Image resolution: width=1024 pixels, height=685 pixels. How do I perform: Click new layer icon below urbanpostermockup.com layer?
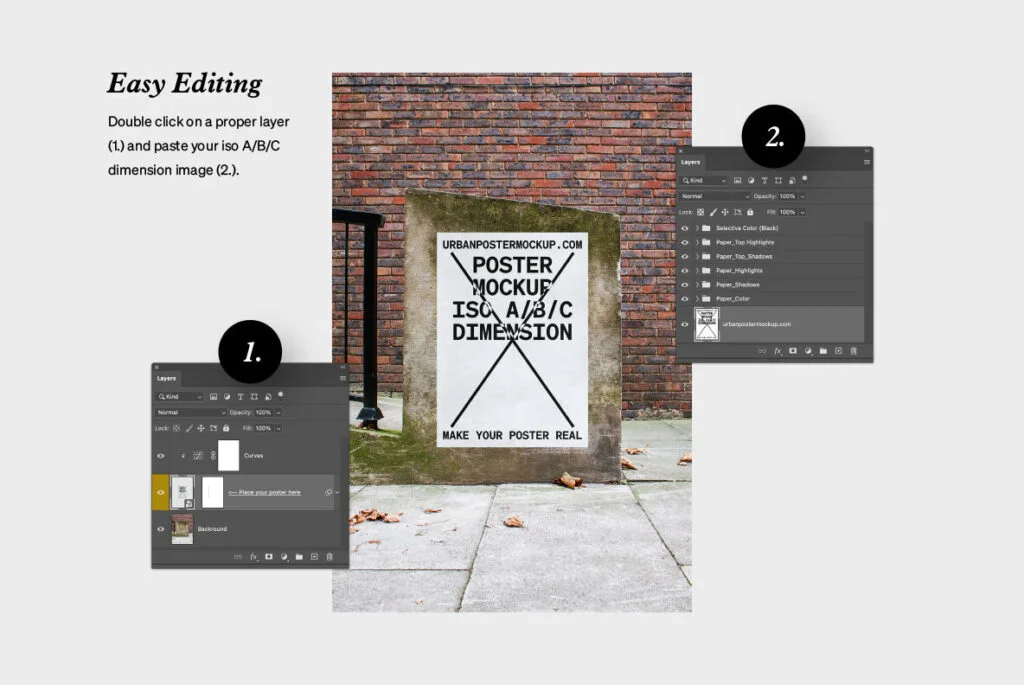[838, 351]
